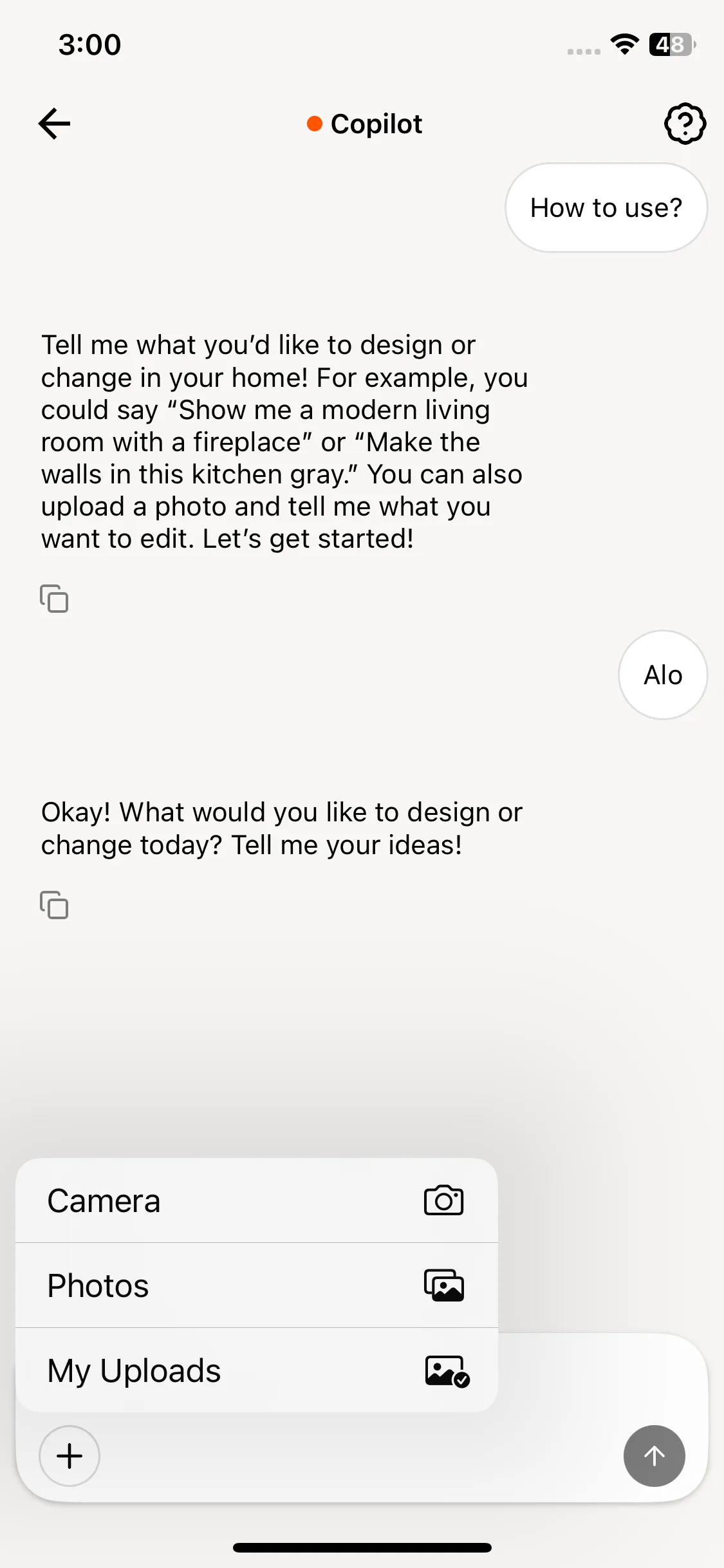Screen dimensions: 724x1568
Task: Tap the battery indicator in status bar
Action: click(x=672, y=44)
